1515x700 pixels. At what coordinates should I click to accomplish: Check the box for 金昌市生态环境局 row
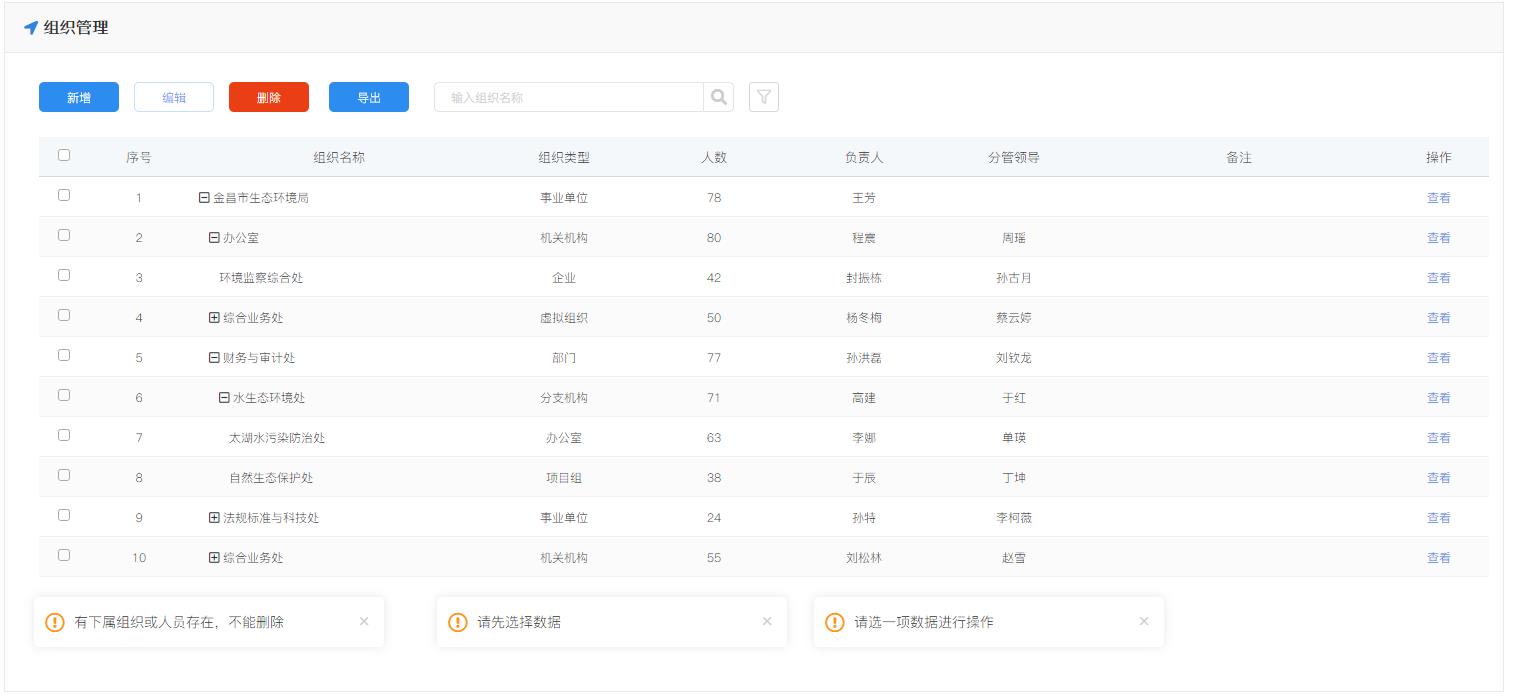pyautogui.click(x=64, y=195)
